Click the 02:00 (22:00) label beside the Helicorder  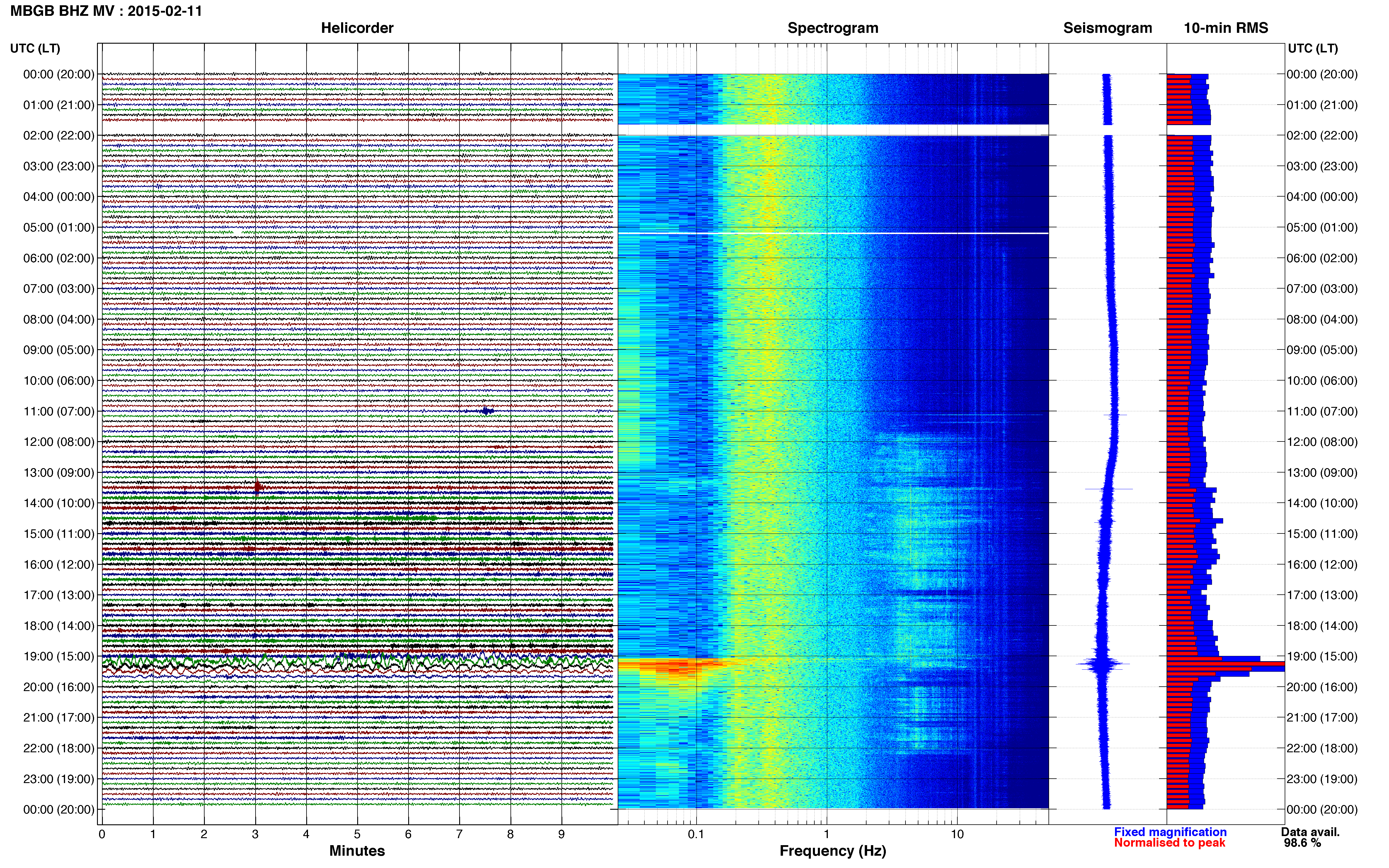tap(59, 135)
